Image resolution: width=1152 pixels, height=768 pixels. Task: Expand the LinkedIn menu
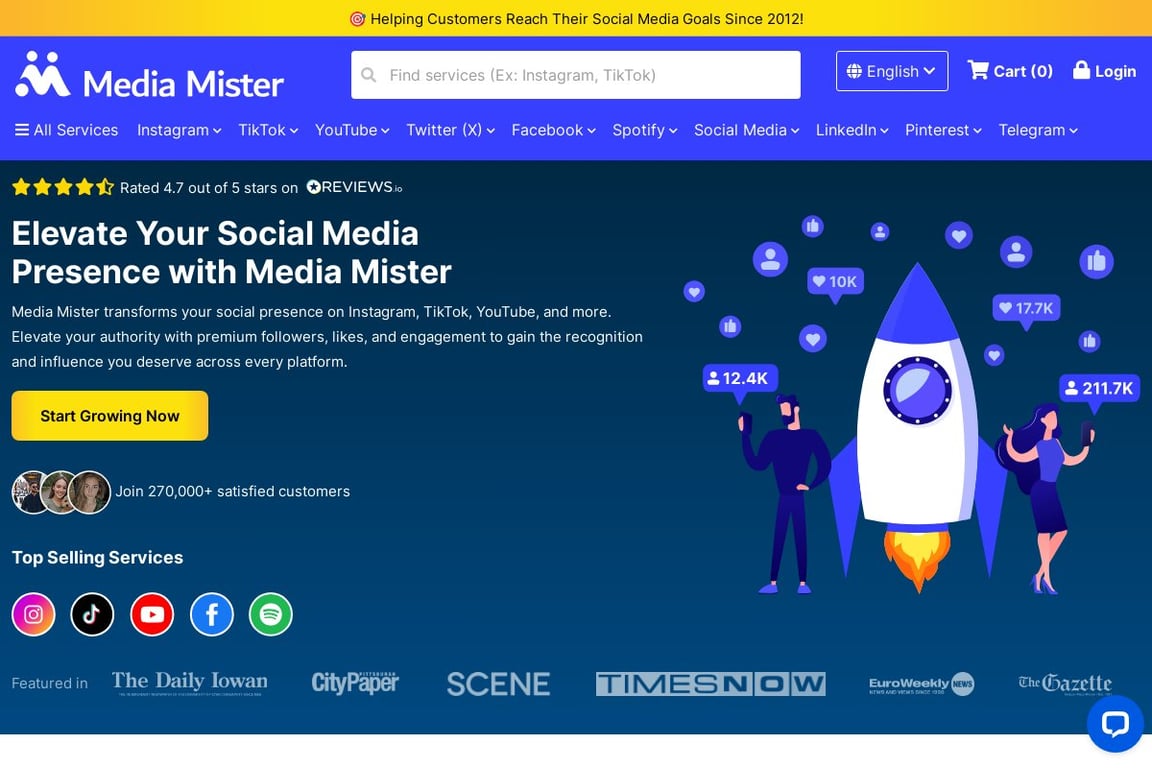click(x=852, y=130)
